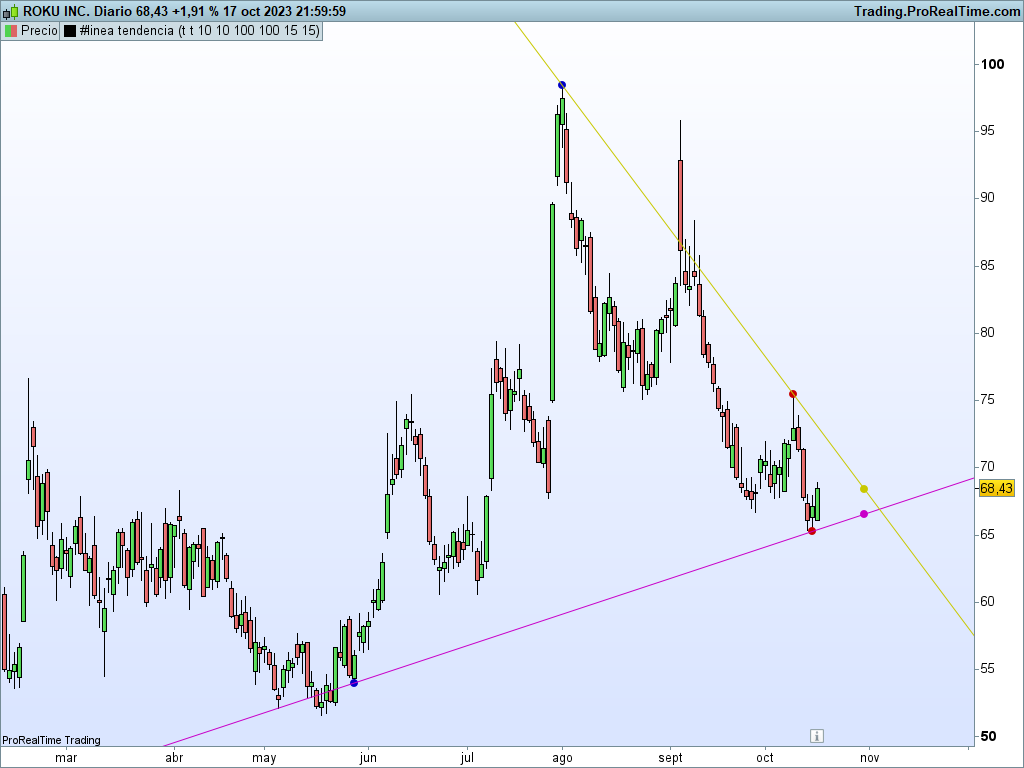Select the yellow projection dot on the downtrend line

[x=864, y=489]
